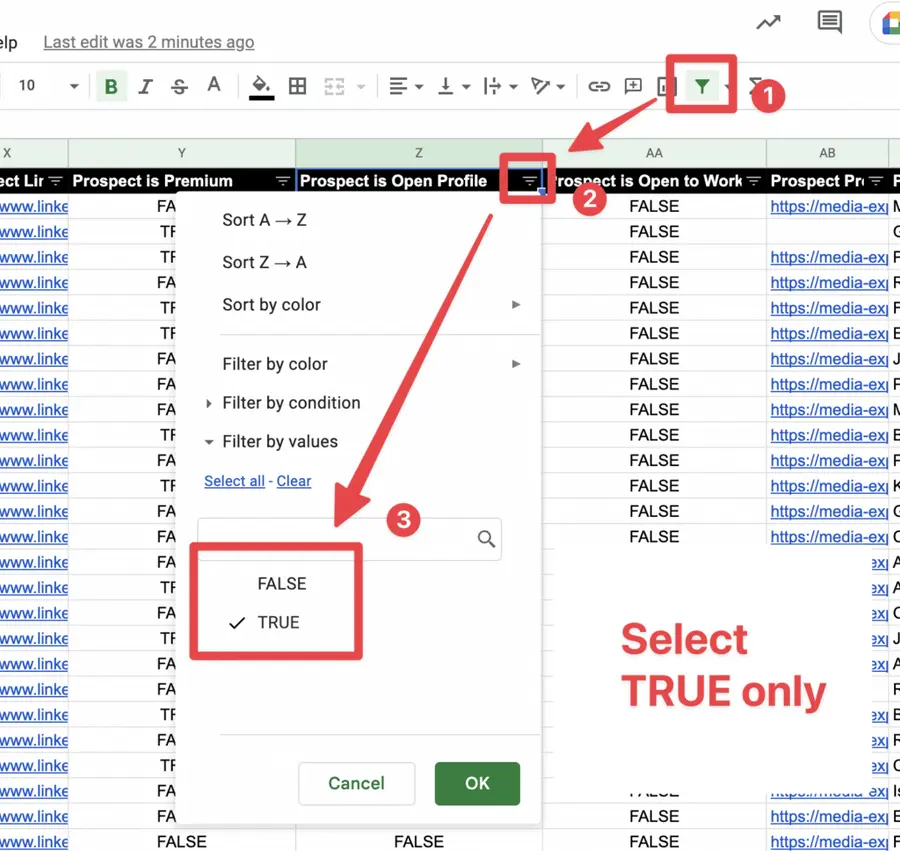Toggle the TRUE checkbox in filter values
Screen dimensions: 900x851
coord(237,622)
